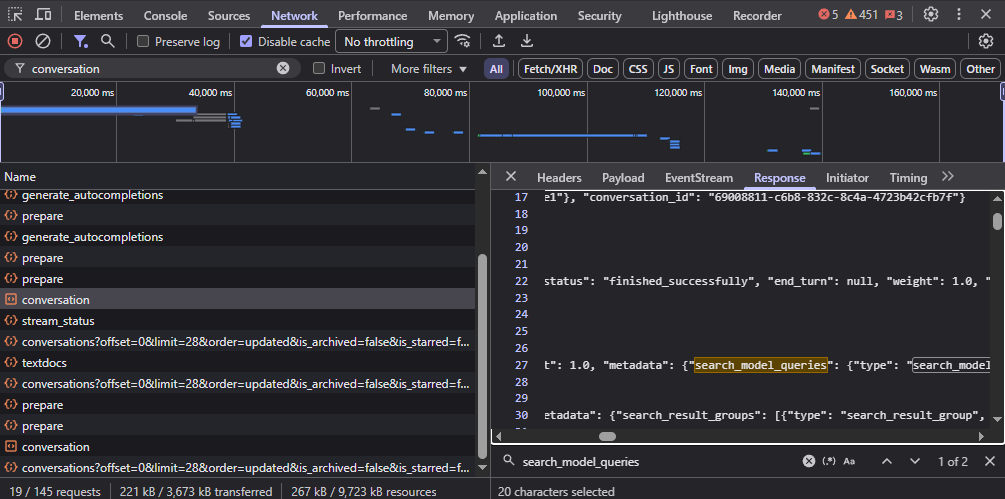The height and width of the screenshot is (499, 1005).
Task: Clear the network log
Action: tap(43, 41)
